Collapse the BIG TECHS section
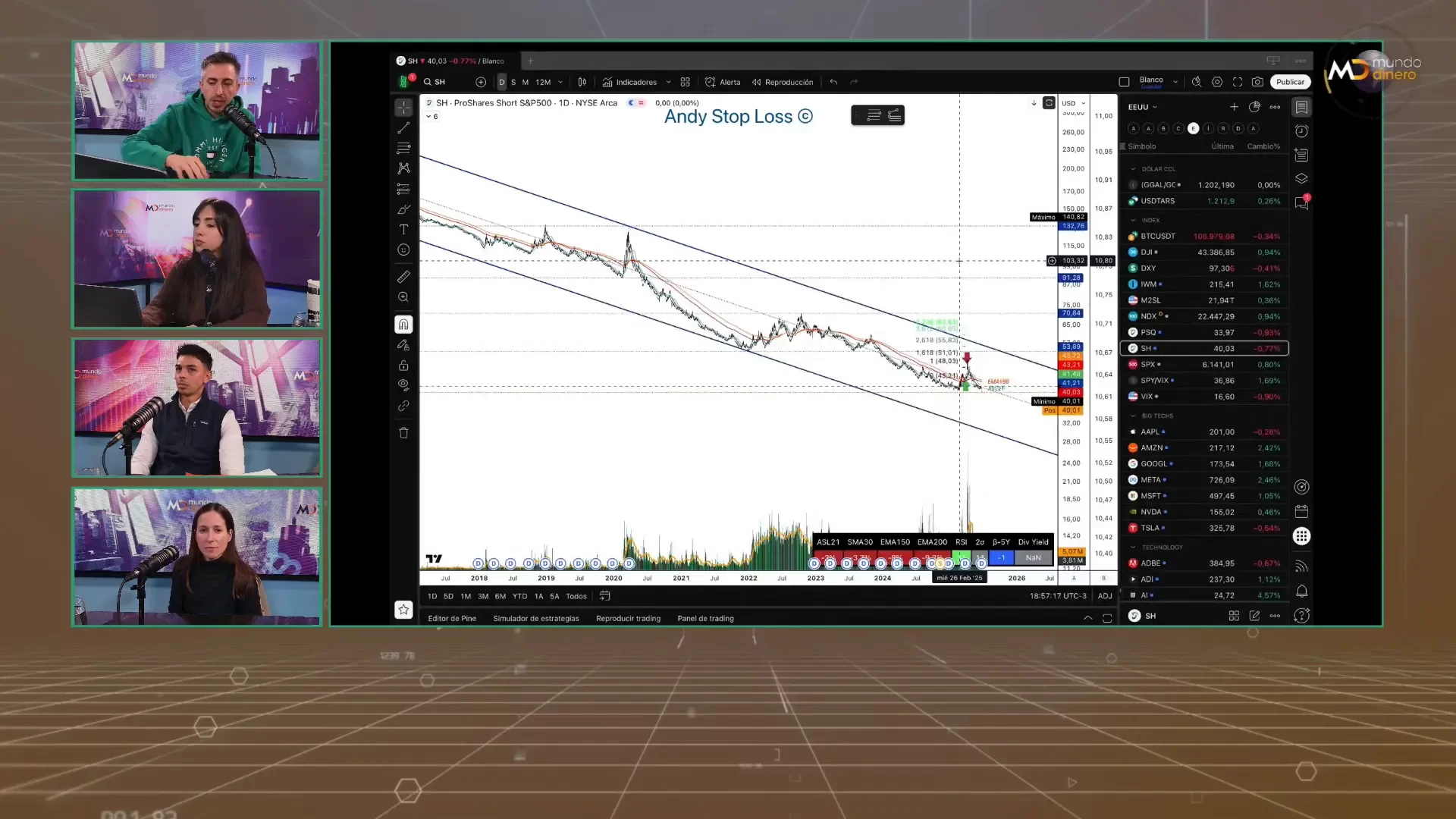 [1133, 416]
